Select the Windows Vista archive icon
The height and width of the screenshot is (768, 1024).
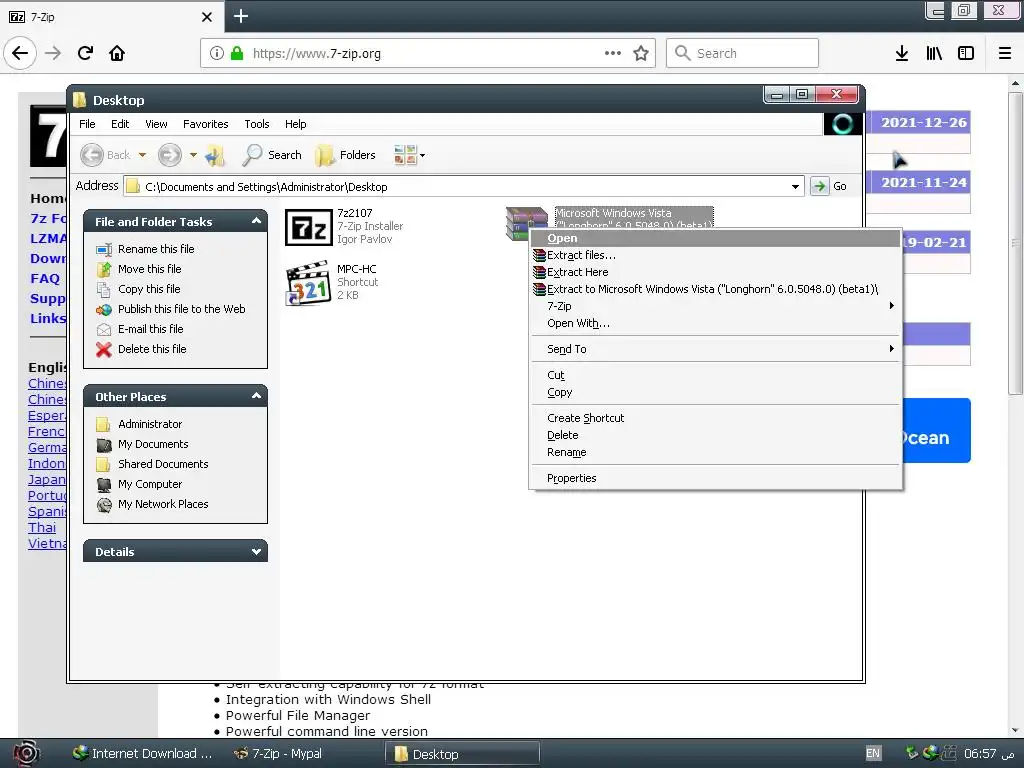[x=526, y=223]
